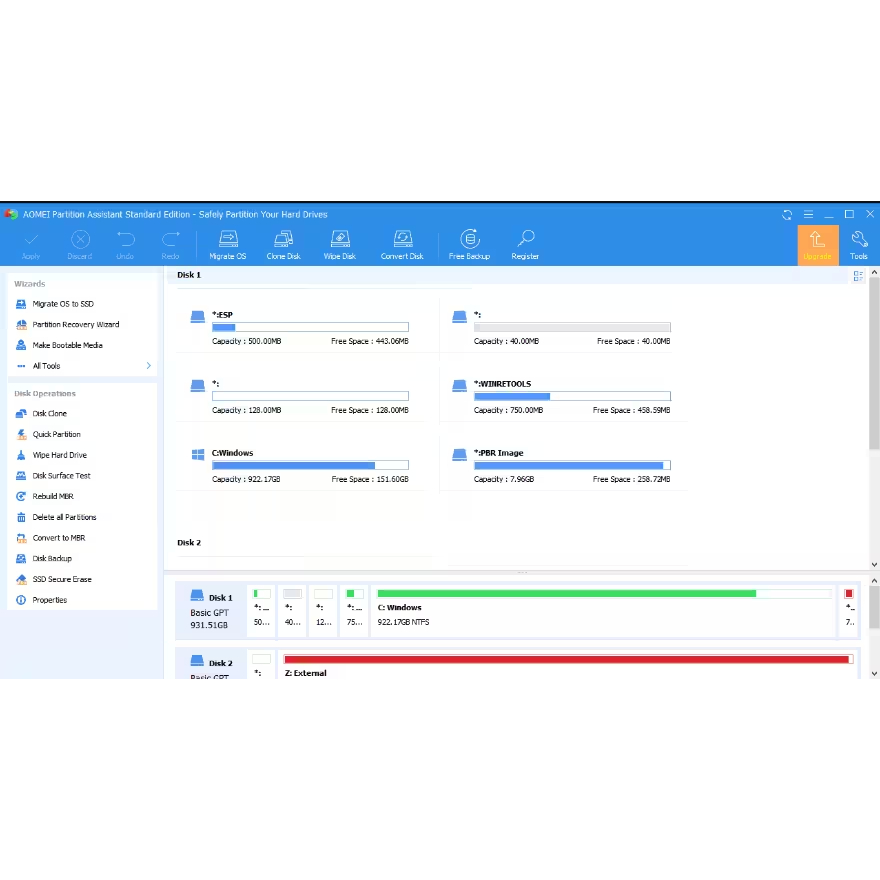
Task: Click SSD Secure Erase option
Action: (61, 580)
